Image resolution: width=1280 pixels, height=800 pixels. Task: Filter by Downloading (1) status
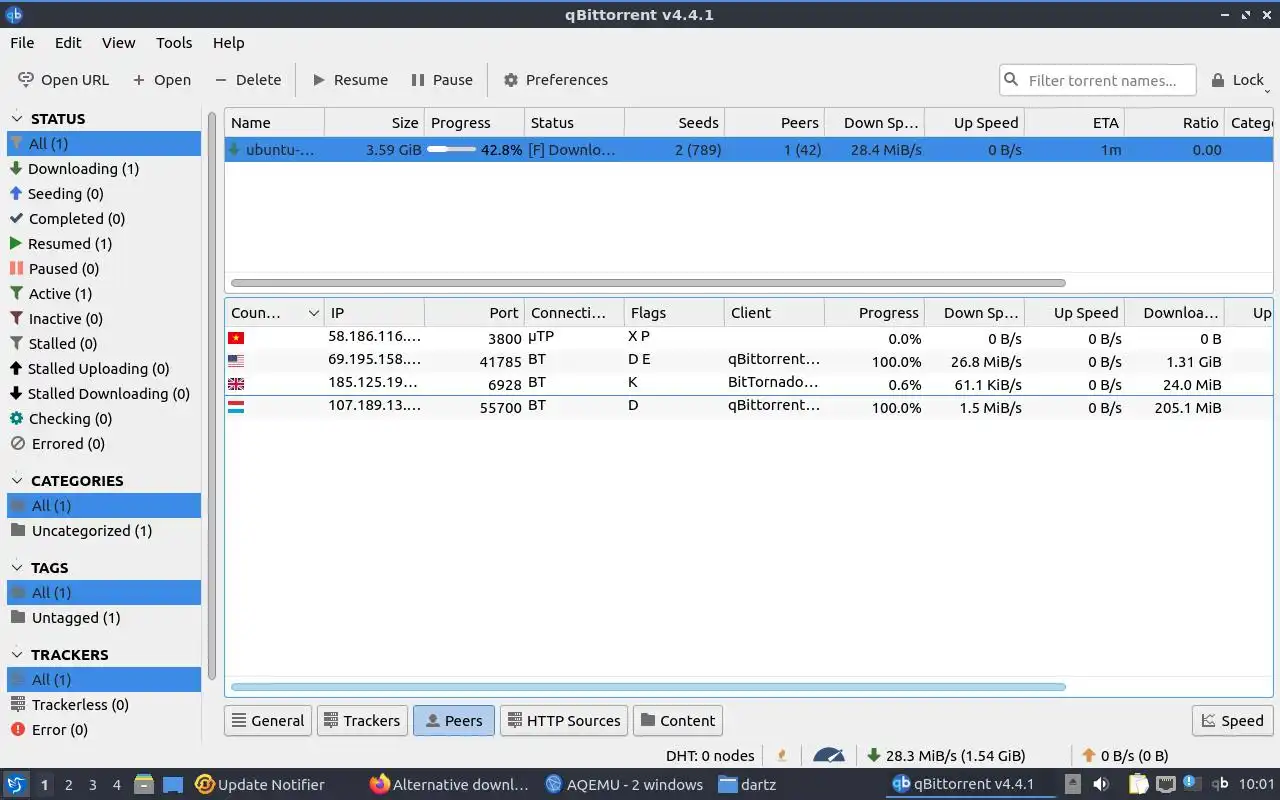pos(104,169)
